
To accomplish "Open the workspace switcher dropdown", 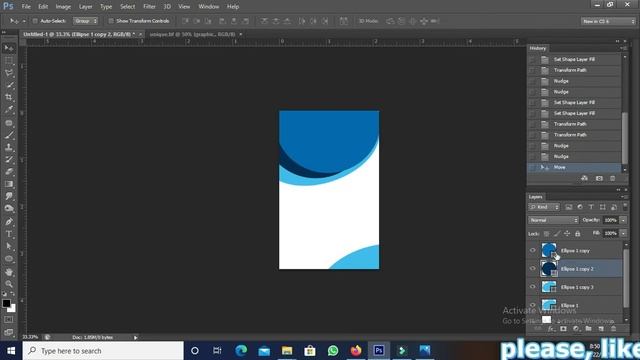I will (x=608, y=21).
